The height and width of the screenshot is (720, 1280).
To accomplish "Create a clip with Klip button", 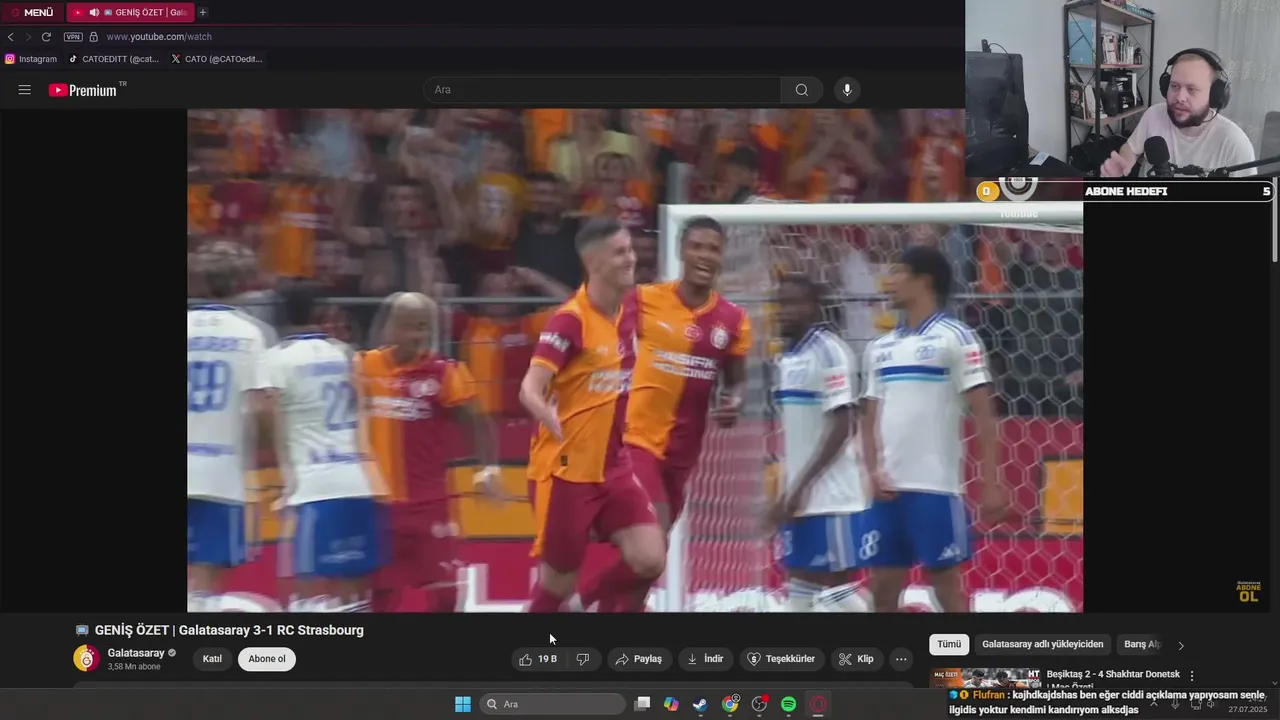I will [856, 659].
